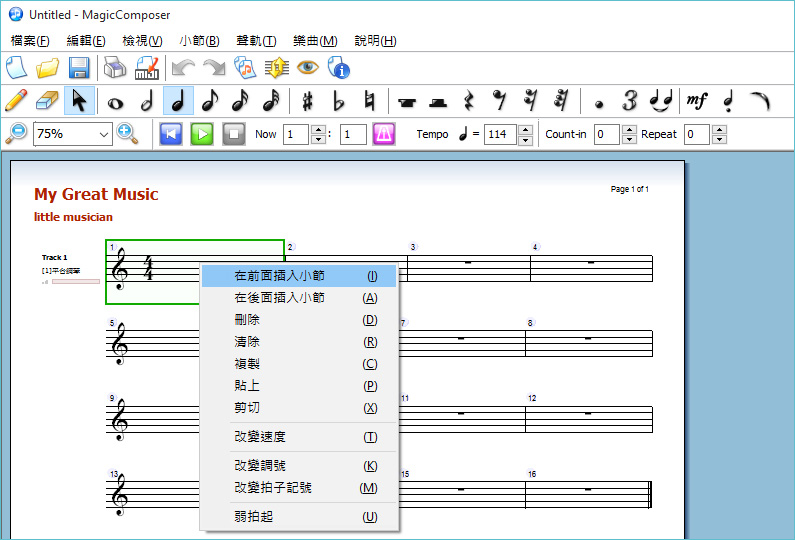The width and height of the screenshot is (795, 540).
Task: Open the 樂曲(M) menu
Action: coord(315,41)
